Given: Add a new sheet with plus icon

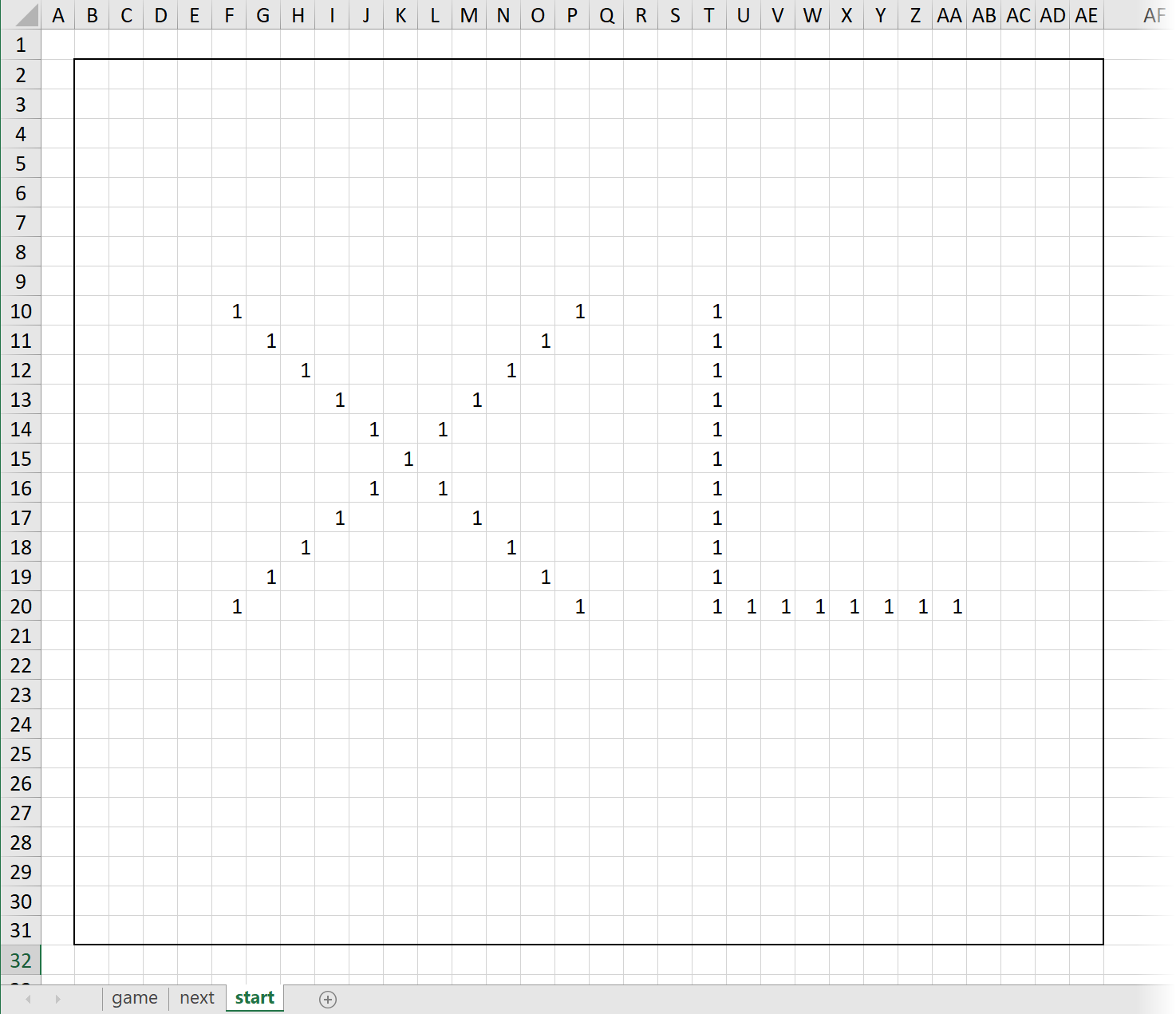Looking at the screenshot, I should point(328,999).
